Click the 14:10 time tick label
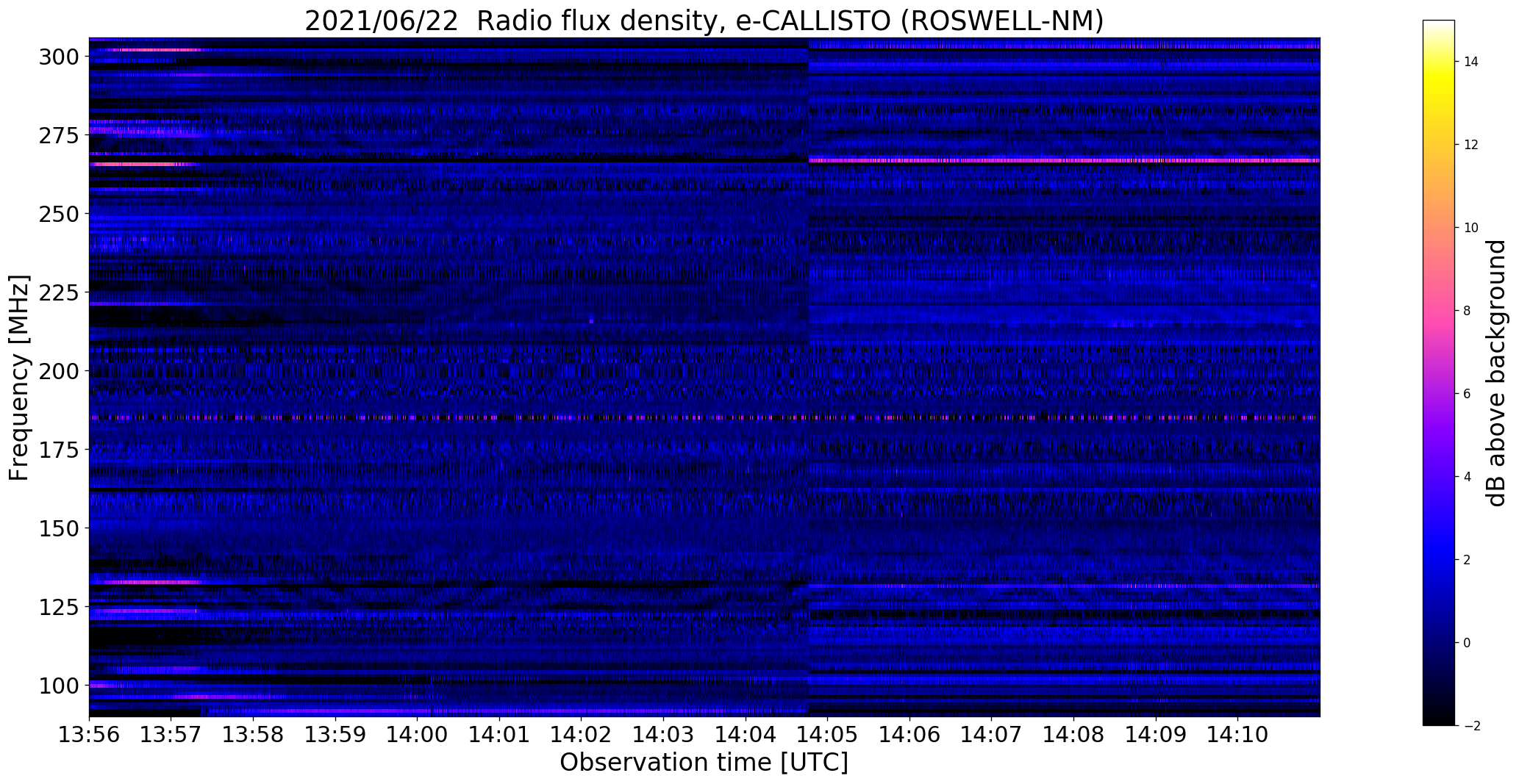The image size is (1519, 784). tap(1237, 735)
